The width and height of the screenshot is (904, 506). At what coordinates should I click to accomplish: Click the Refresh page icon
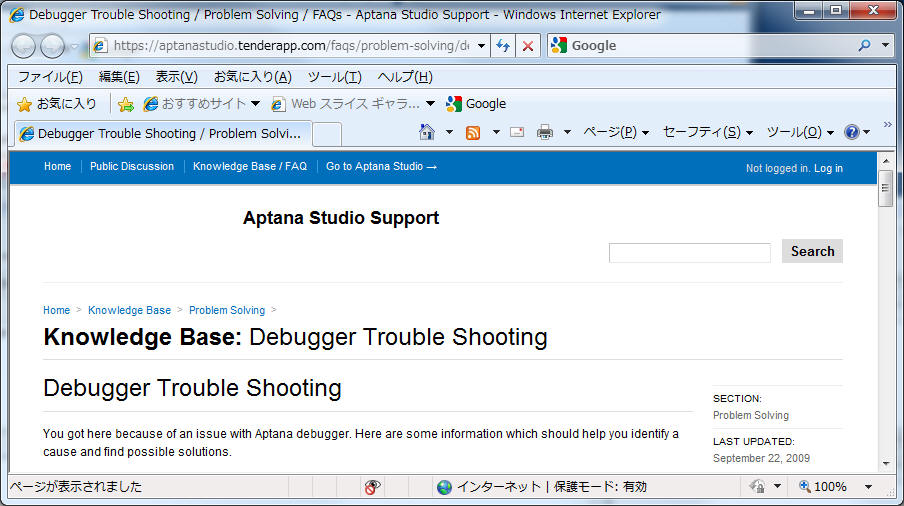click(x=503, y=46)
